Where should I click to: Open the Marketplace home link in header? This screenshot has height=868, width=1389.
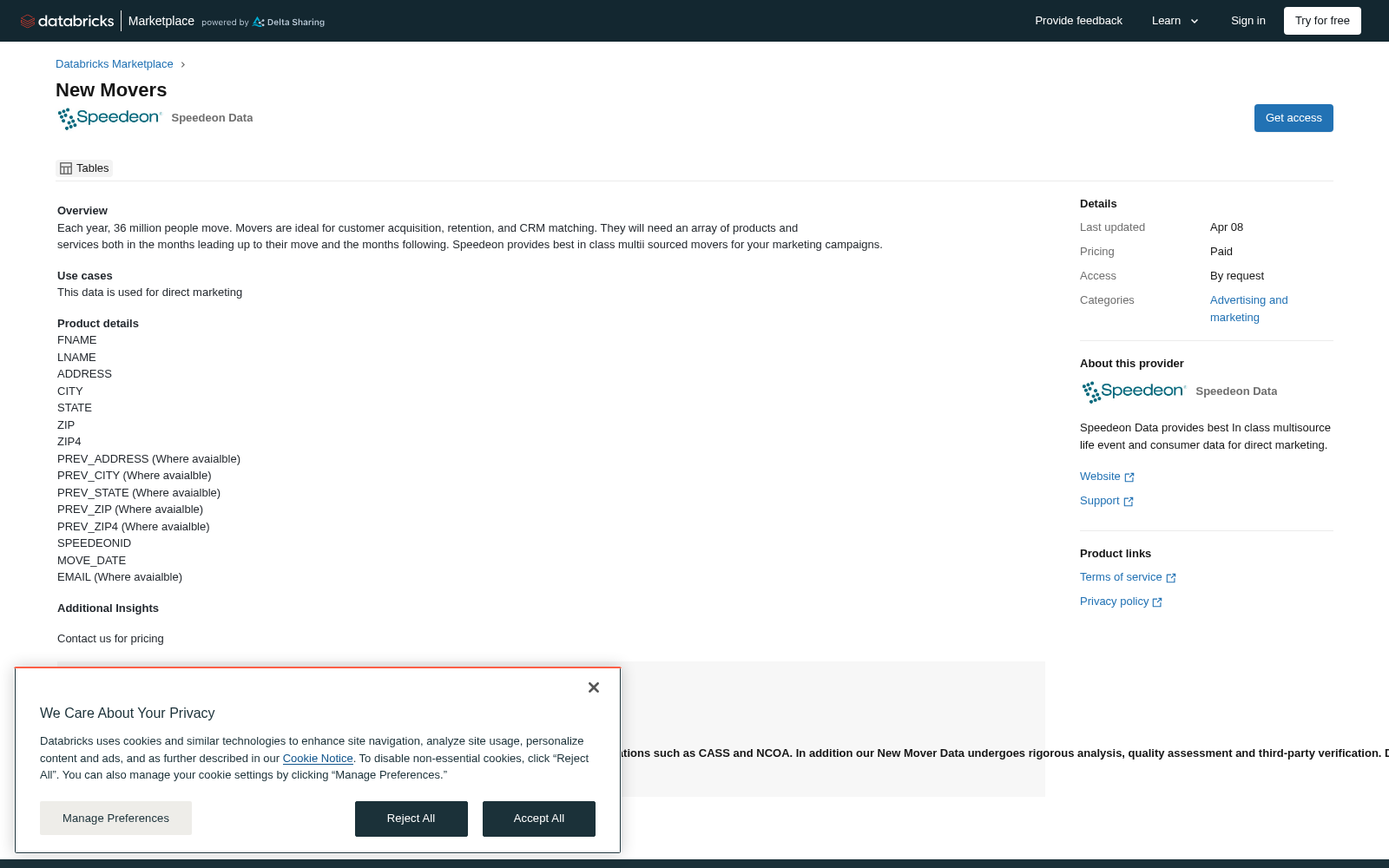pyautogui.click(x=161, y=21)
